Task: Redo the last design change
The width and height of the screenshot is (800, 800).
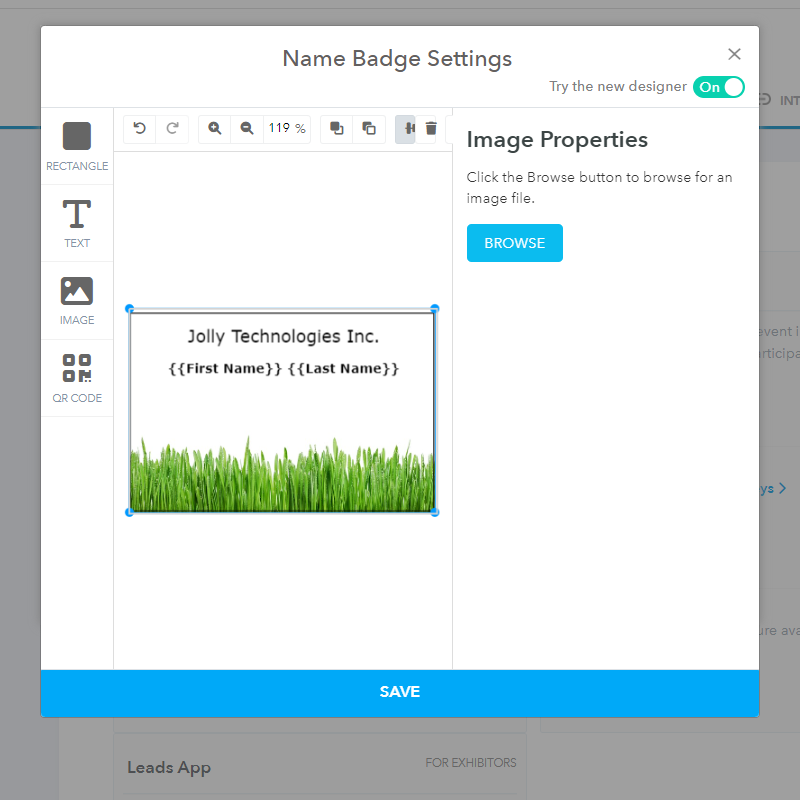Action: point(171,128)
